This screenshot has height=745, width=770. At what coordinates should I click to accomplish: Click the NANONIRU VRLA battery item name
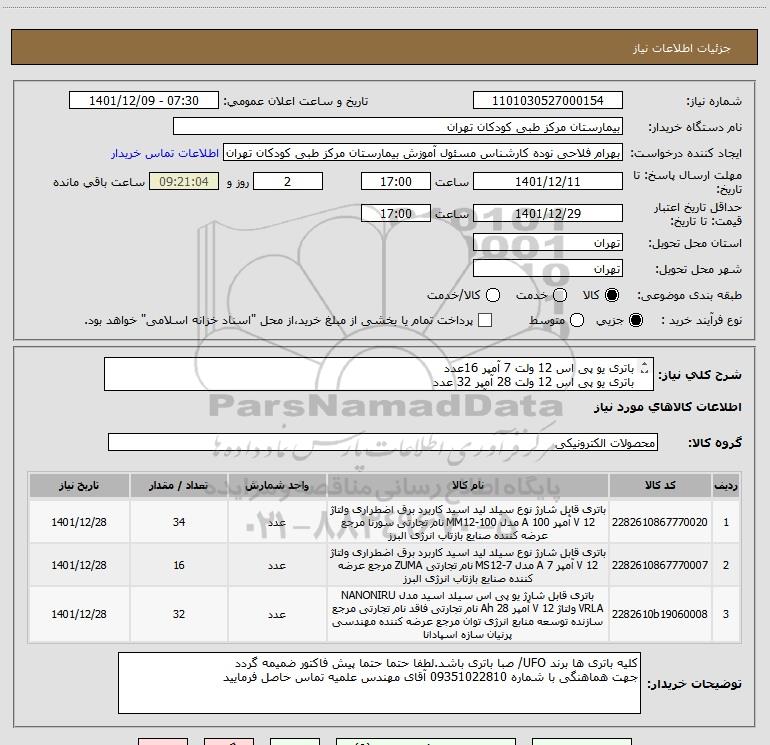(x=468, y=615)
